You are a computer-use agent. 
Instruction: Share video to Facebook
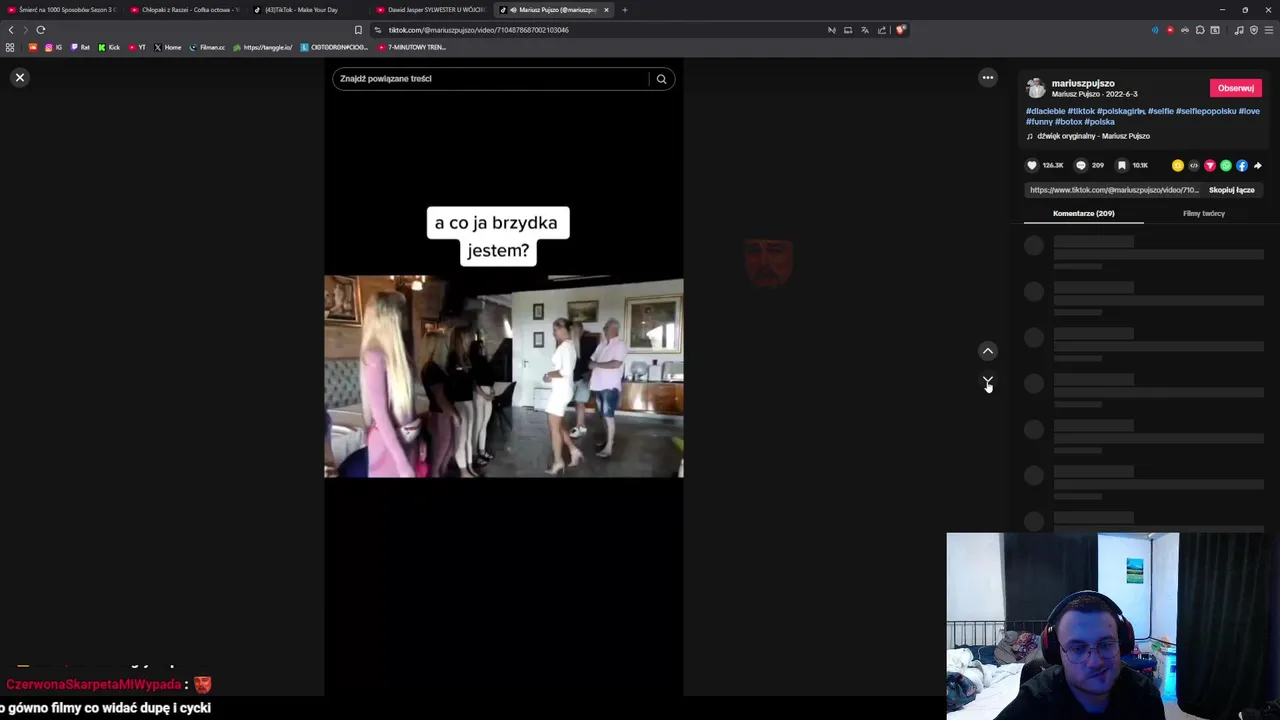[1242, 166]
